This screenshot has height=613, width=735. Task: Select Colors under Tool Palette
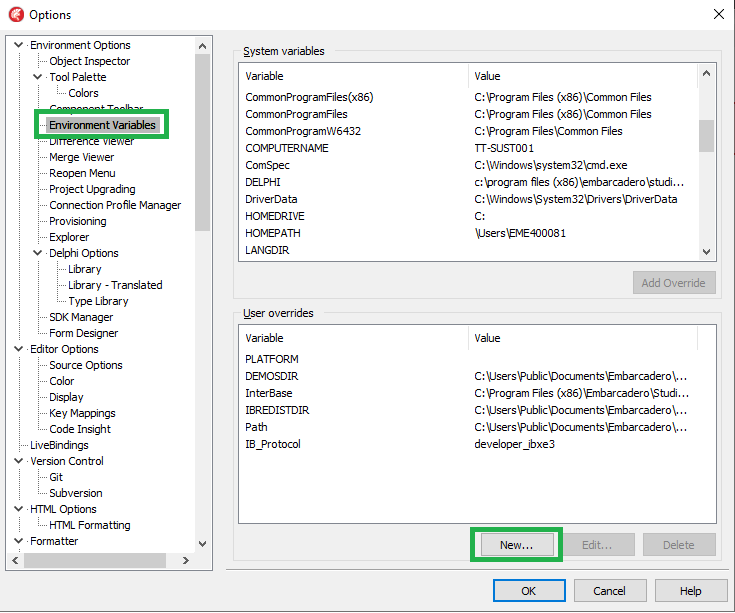(83, 93)
